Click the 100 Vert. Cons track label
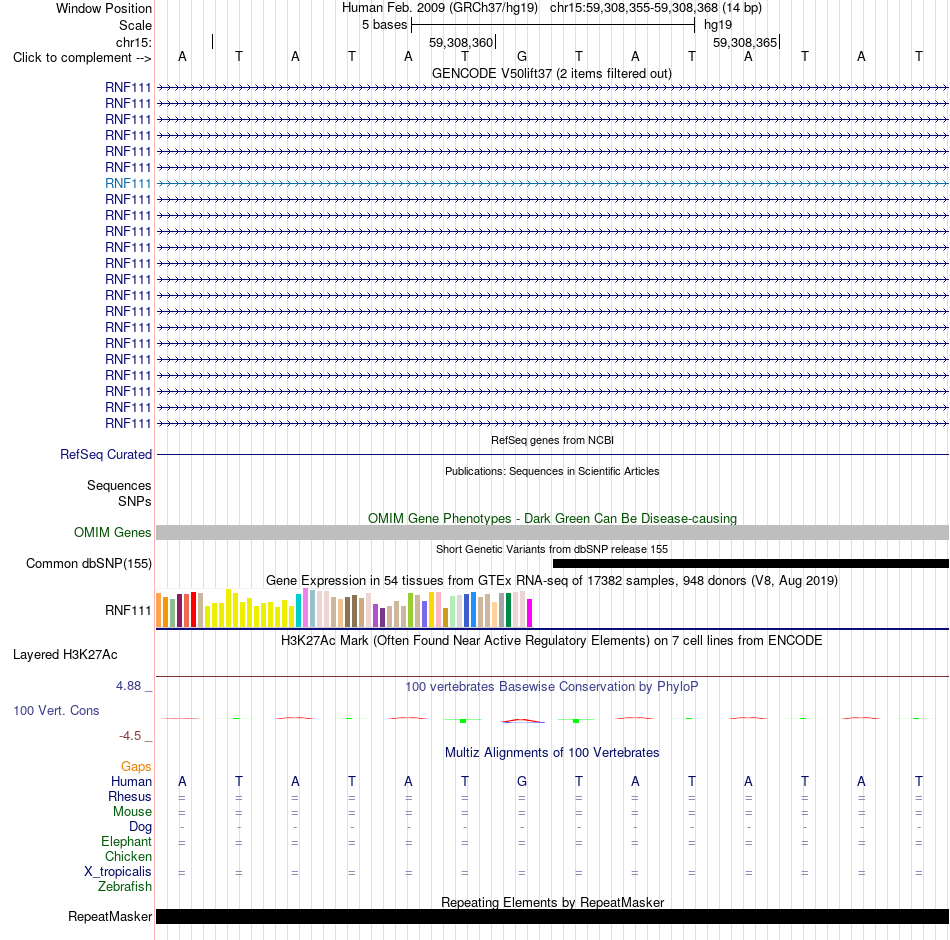This screenshot has width=950, height=940. click(56, 710)
